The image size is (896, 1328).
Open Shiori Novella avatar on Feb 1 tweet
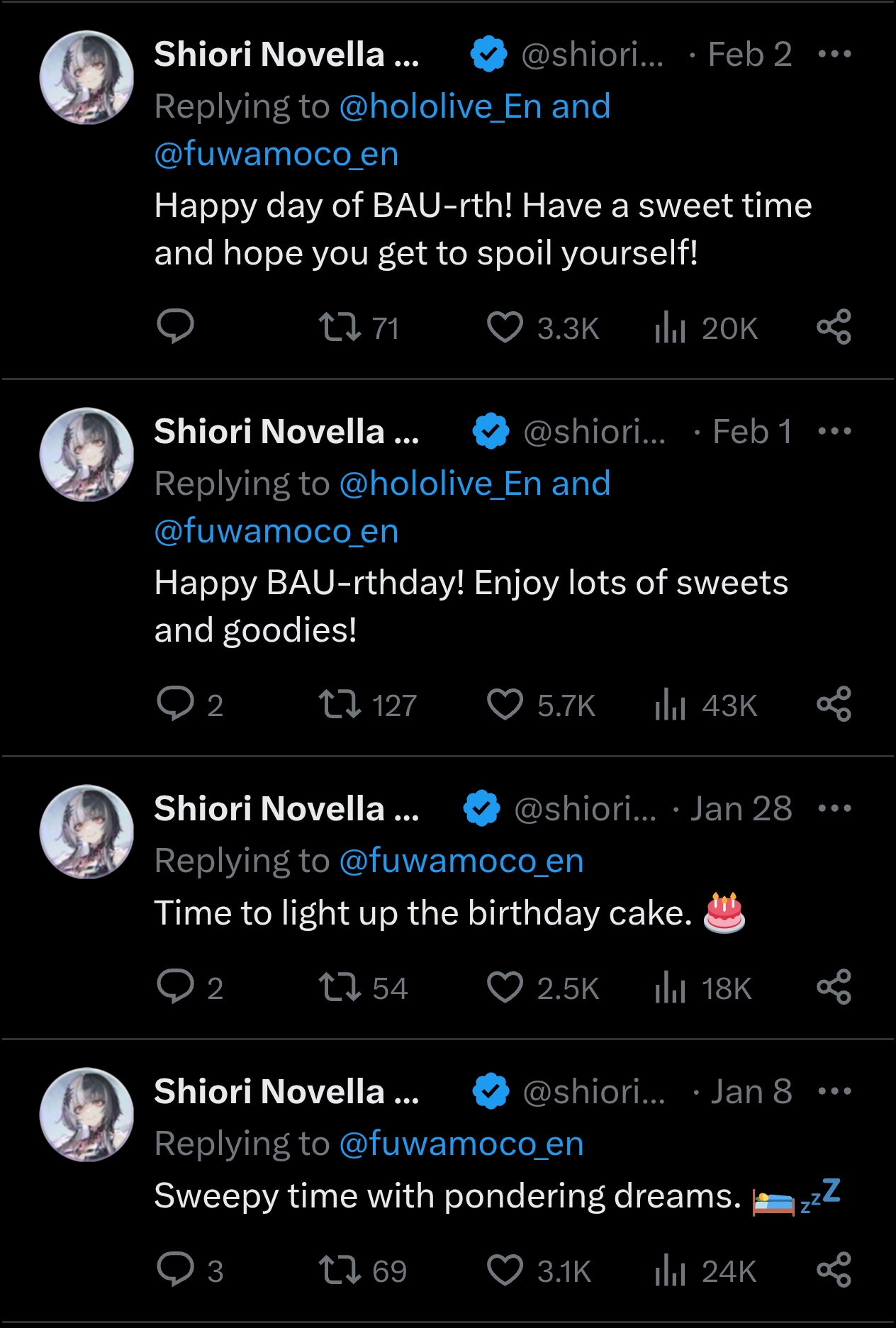click(x=86, y=454)
